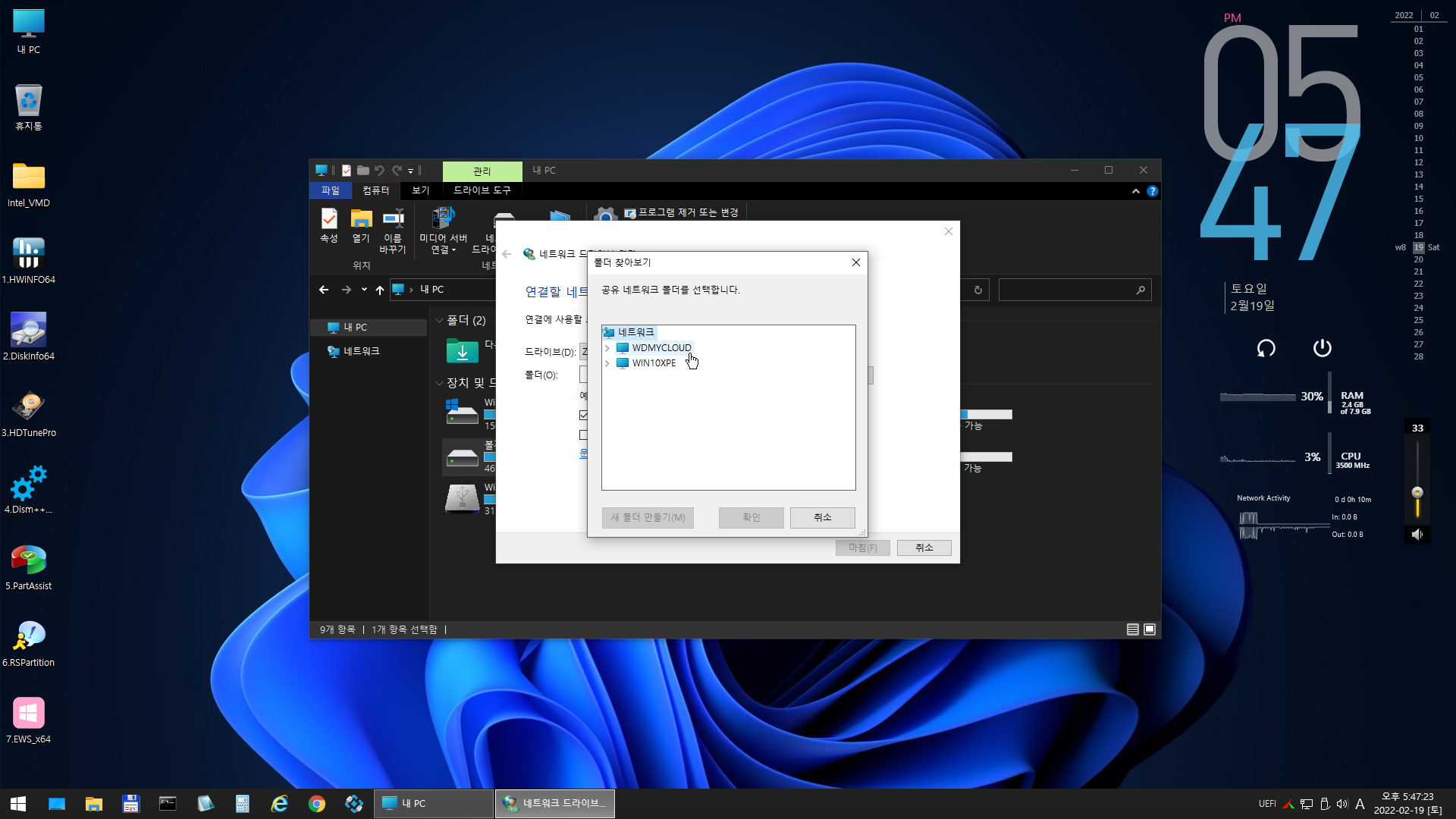Open the Windows Start menu
This screenshot has width=1456, height=819.
click(18, 804)
